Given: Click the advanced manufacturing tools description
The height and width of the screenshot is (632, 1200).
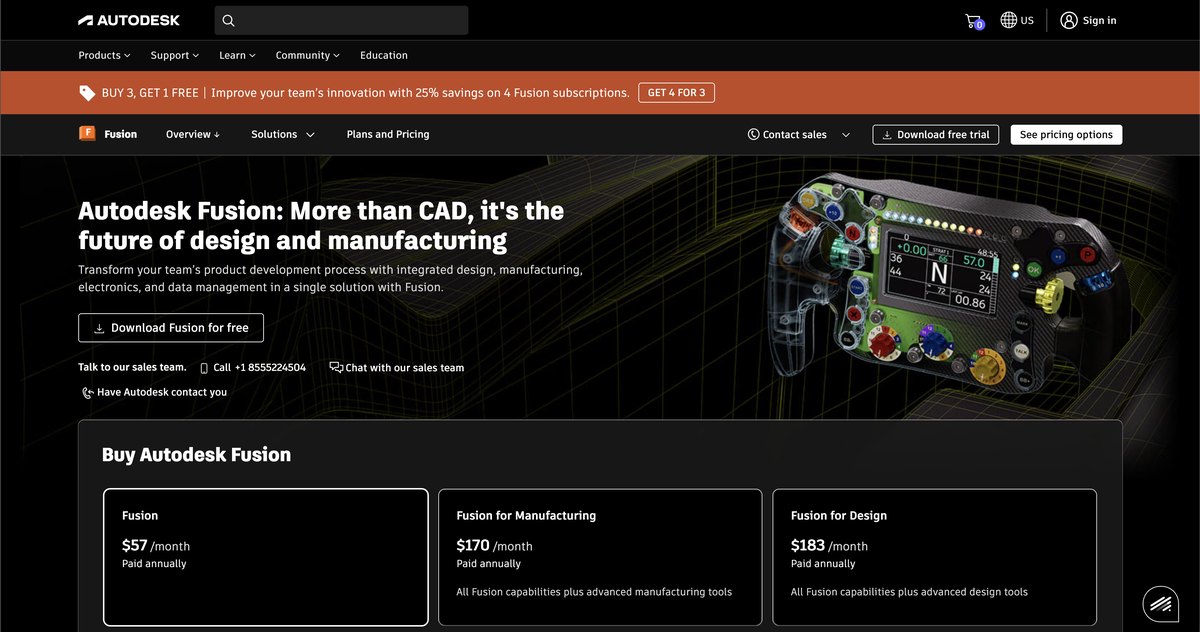Looking at the screenshot, I should point(594,592).
